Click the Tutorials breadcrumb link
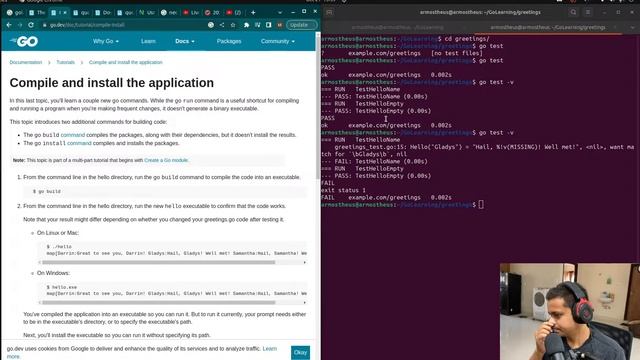The image size is (640, 360). [x=65, y=62]
